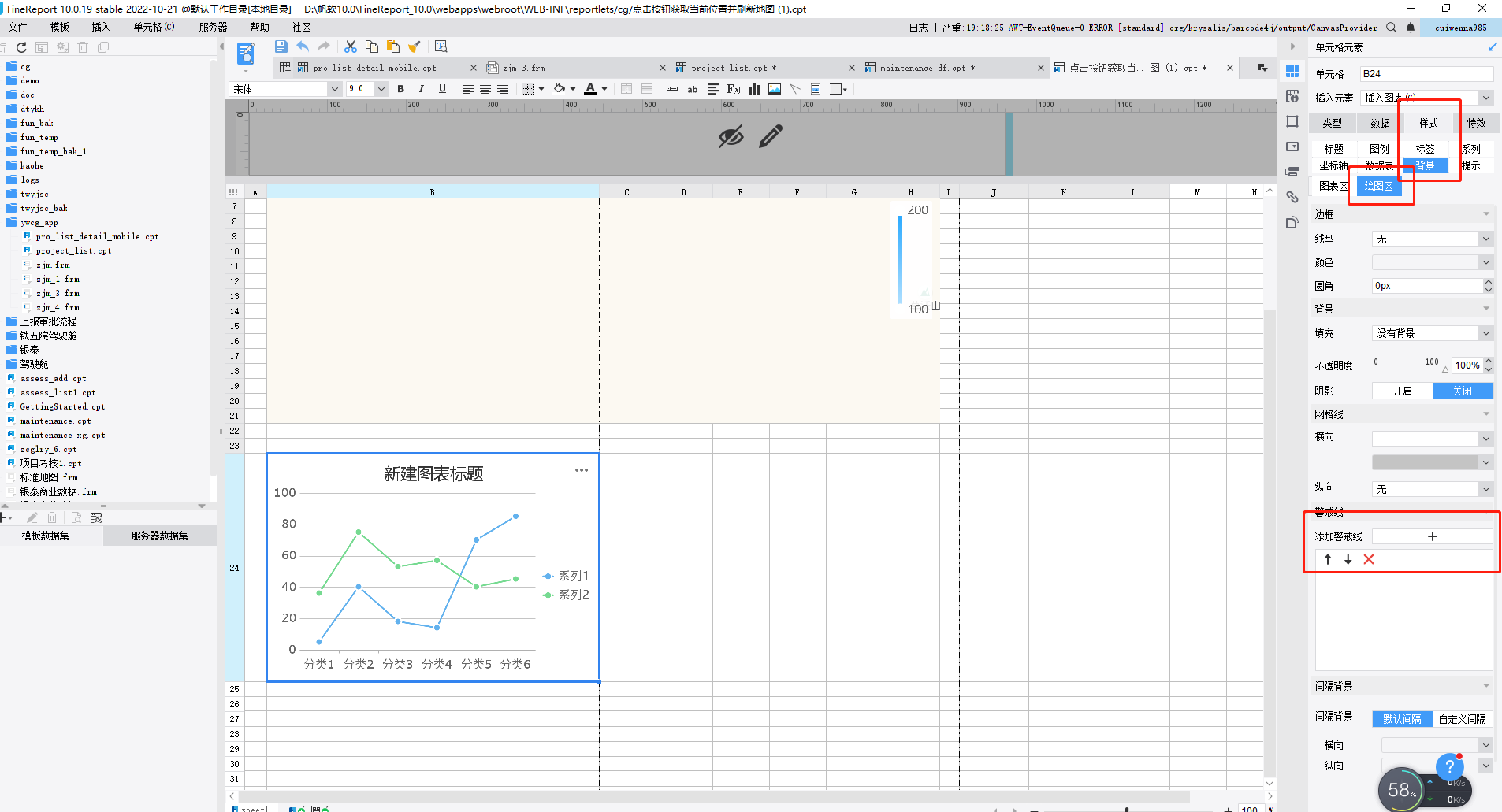Switch to the 数据 tab
Image resolution: width=1502 pixels, height=812 pixels.
tap(1380, 123)
